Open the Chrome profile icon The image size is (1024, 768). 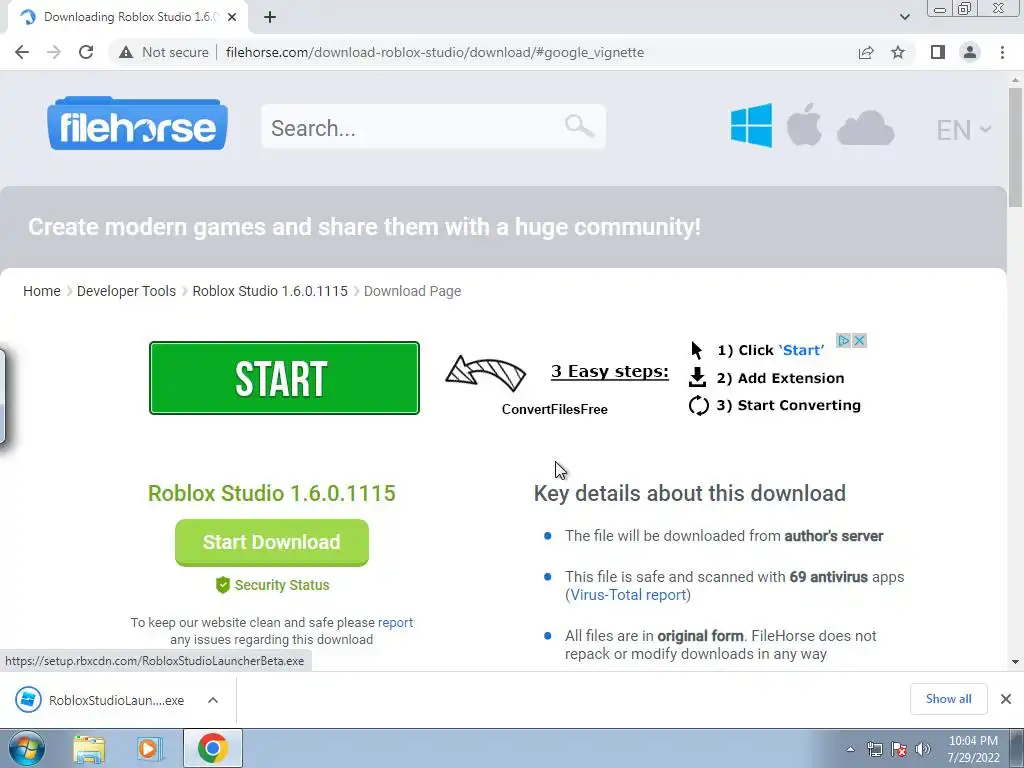point(970,52)
